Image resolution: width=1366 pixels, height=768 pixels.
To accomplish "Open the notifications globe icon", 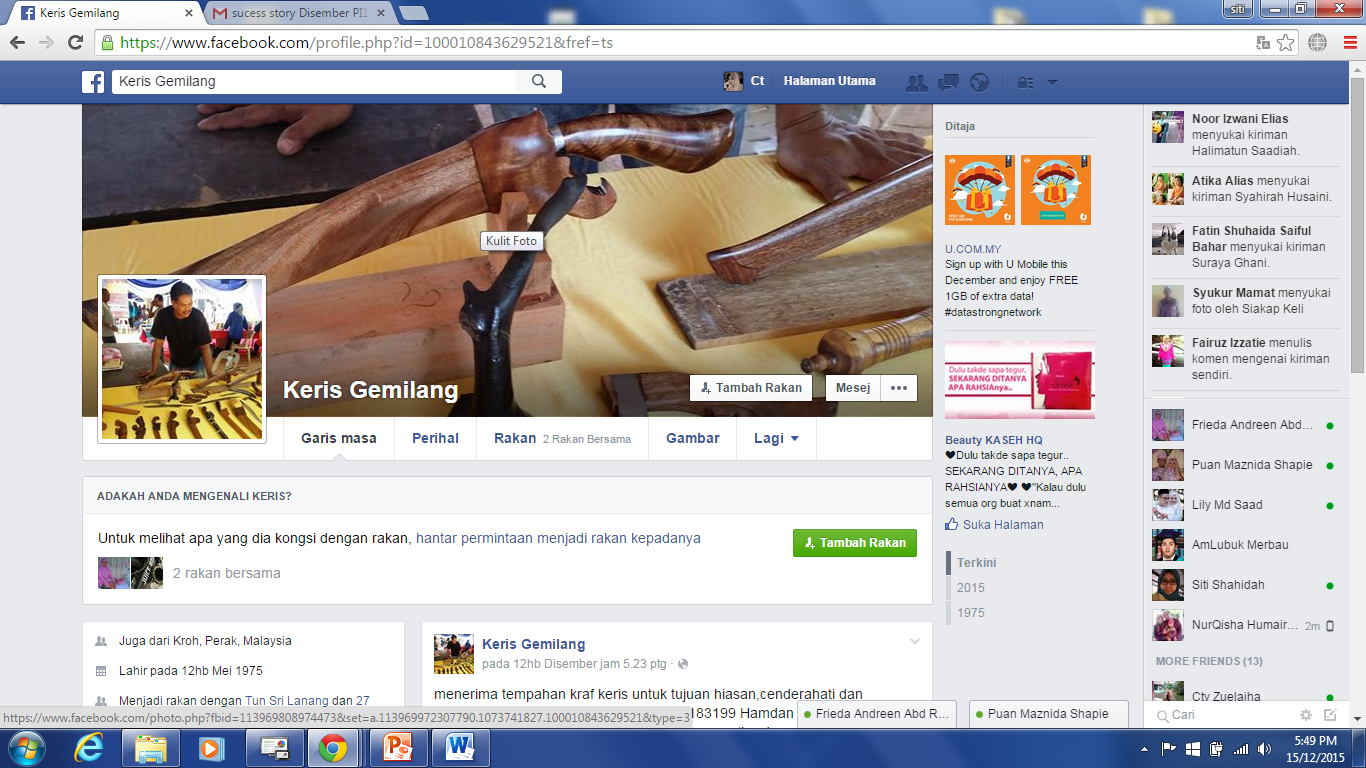I will click(980, 82).
